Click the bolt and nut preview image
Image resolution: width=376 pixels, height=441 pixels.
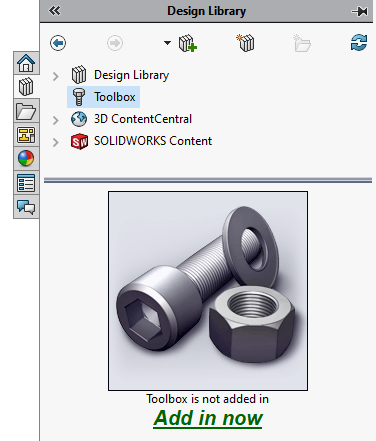coord(208,291)
